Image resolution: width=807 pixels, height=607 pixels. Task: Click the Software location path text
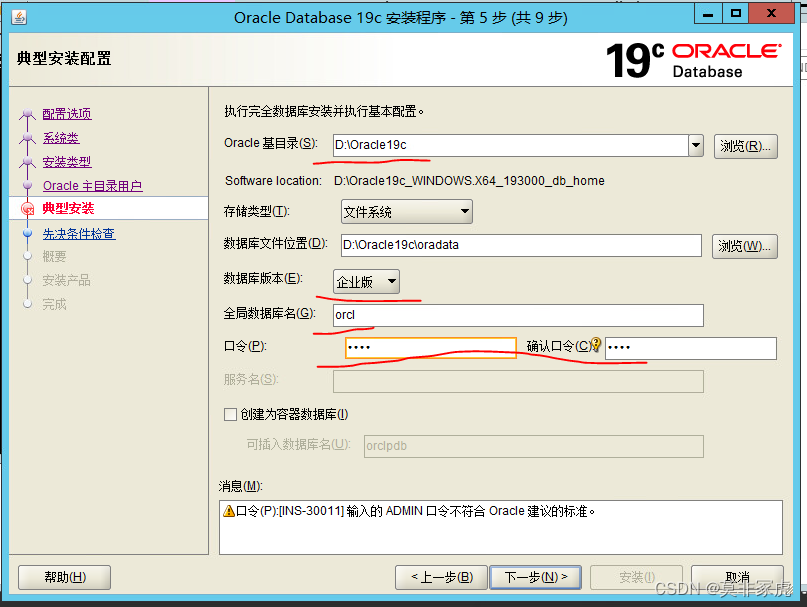469,181
